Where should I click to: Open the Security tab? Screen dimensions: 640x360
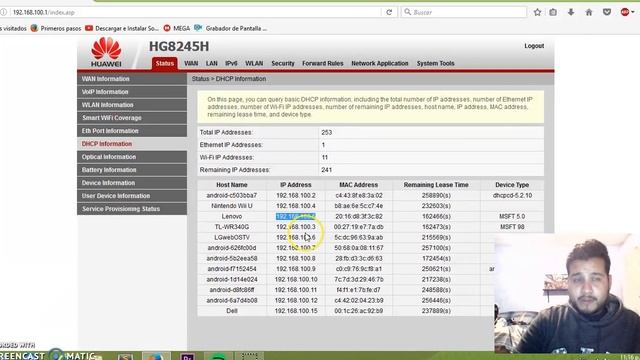point(282,63)
